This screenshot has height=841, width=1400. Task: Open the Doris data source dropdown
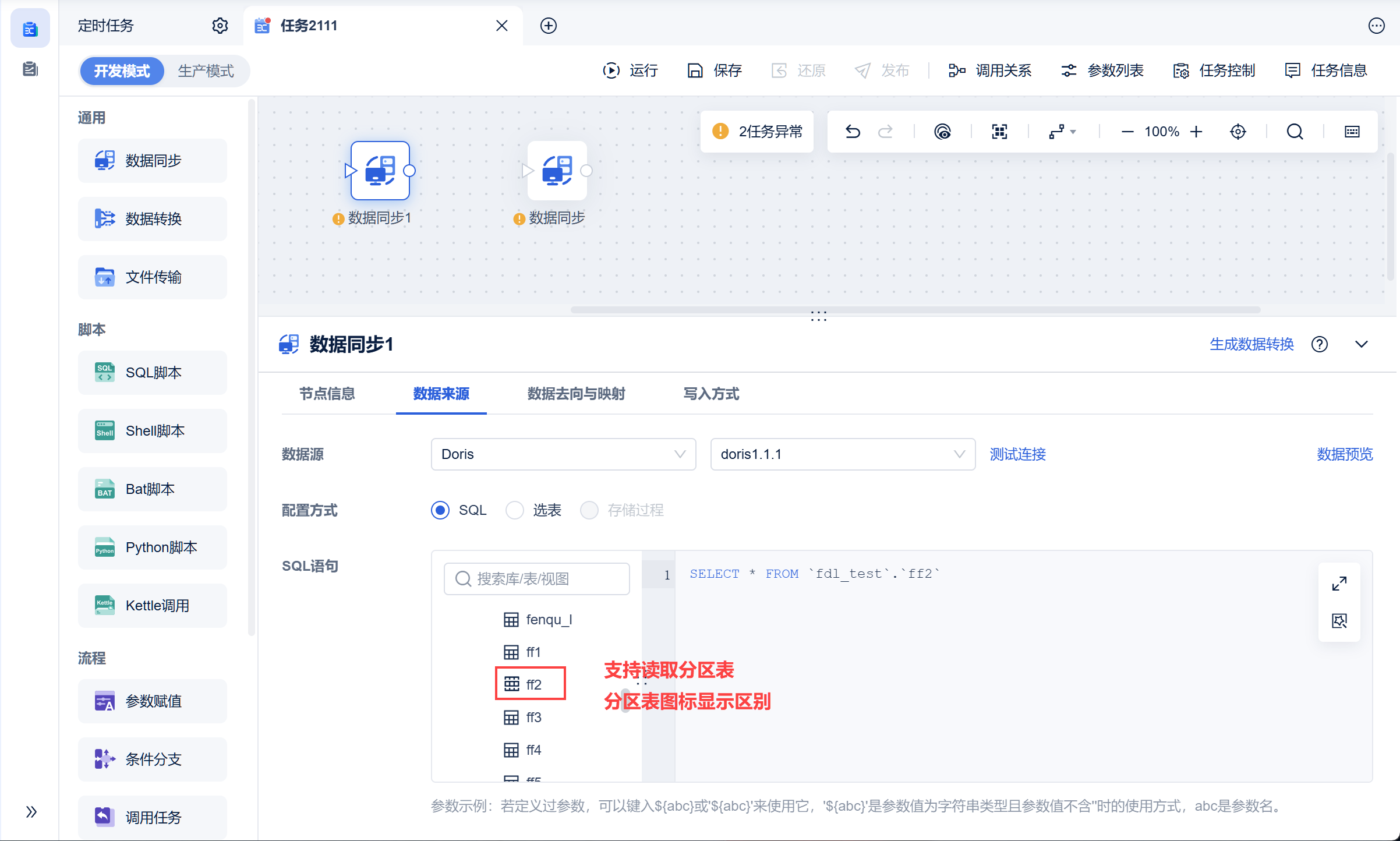tap(563, 454)
